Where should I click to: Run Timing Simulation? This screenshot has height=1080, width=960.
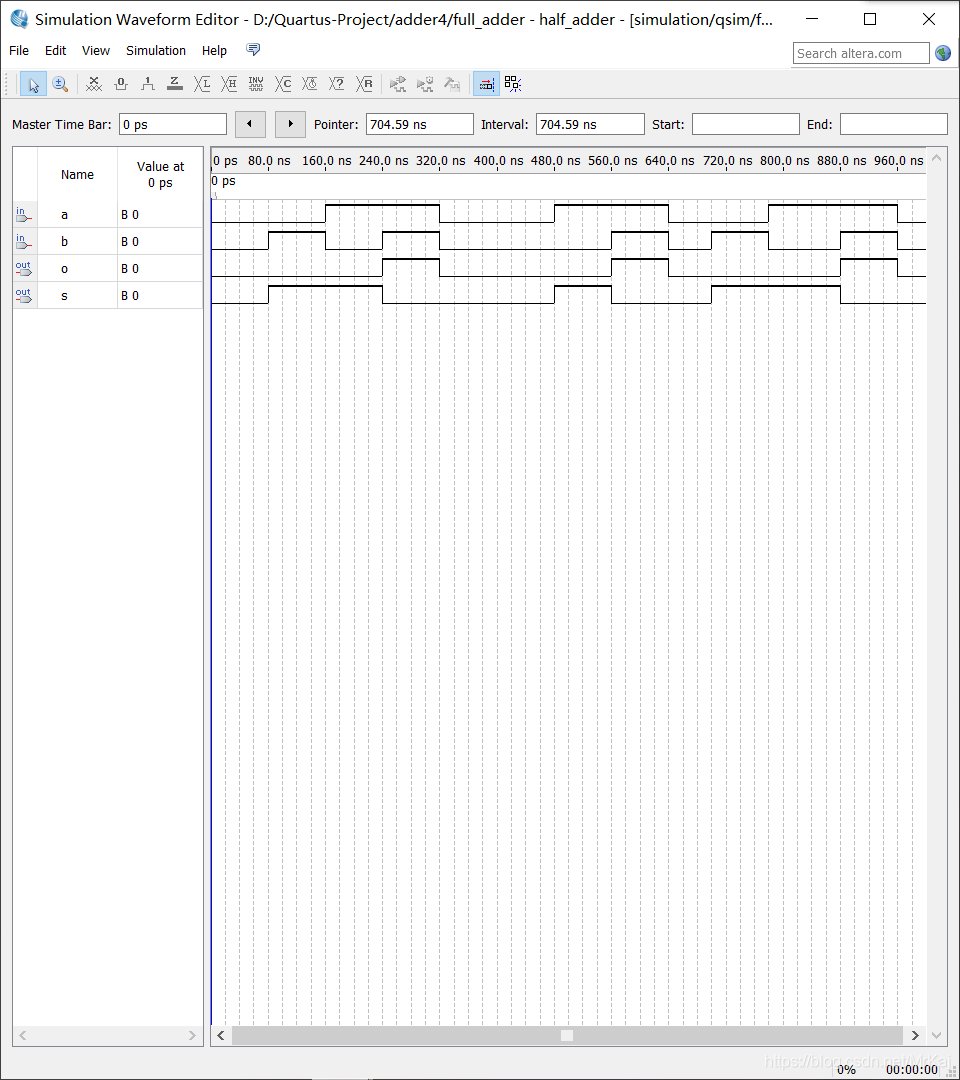425,84
